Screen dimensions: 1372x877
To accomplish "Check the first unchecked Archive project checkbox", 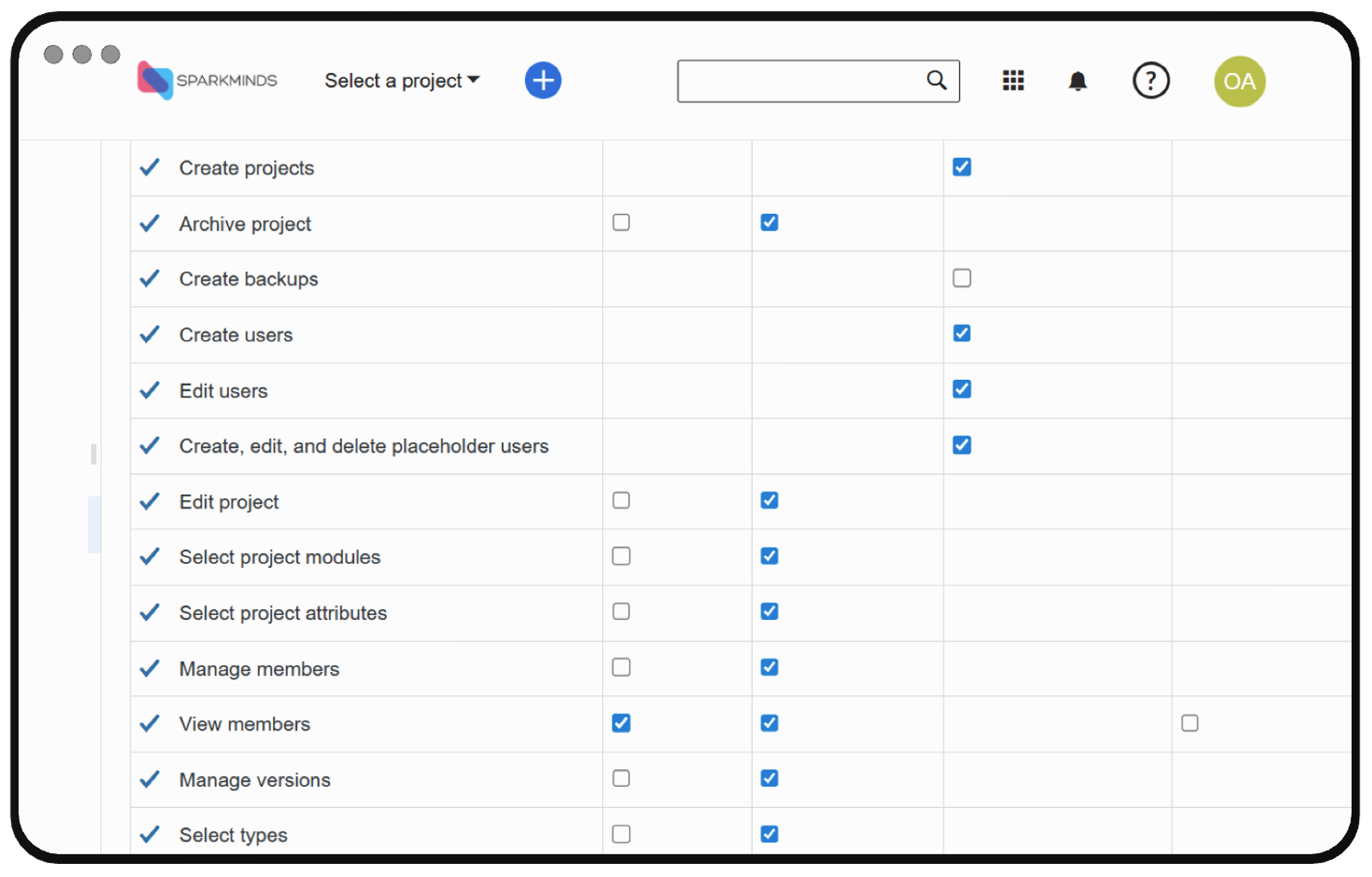I will pos(620,222).
